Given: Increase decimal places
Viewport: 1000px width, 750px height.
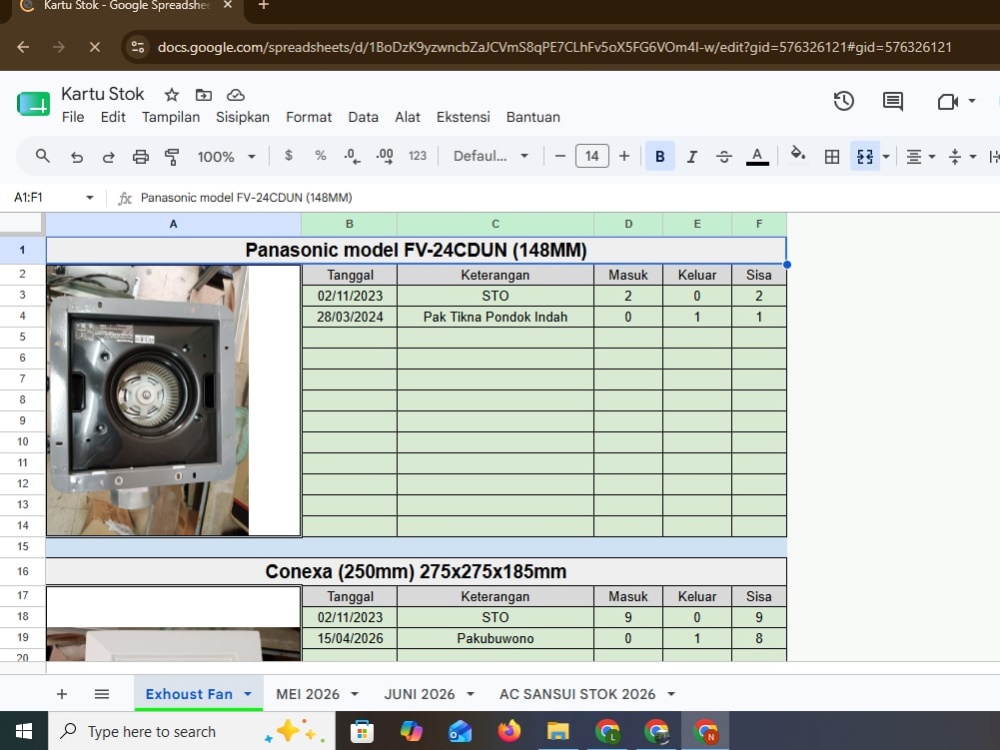Looking at the screenshot, I should pyautogui.click(x=385, y=156).
